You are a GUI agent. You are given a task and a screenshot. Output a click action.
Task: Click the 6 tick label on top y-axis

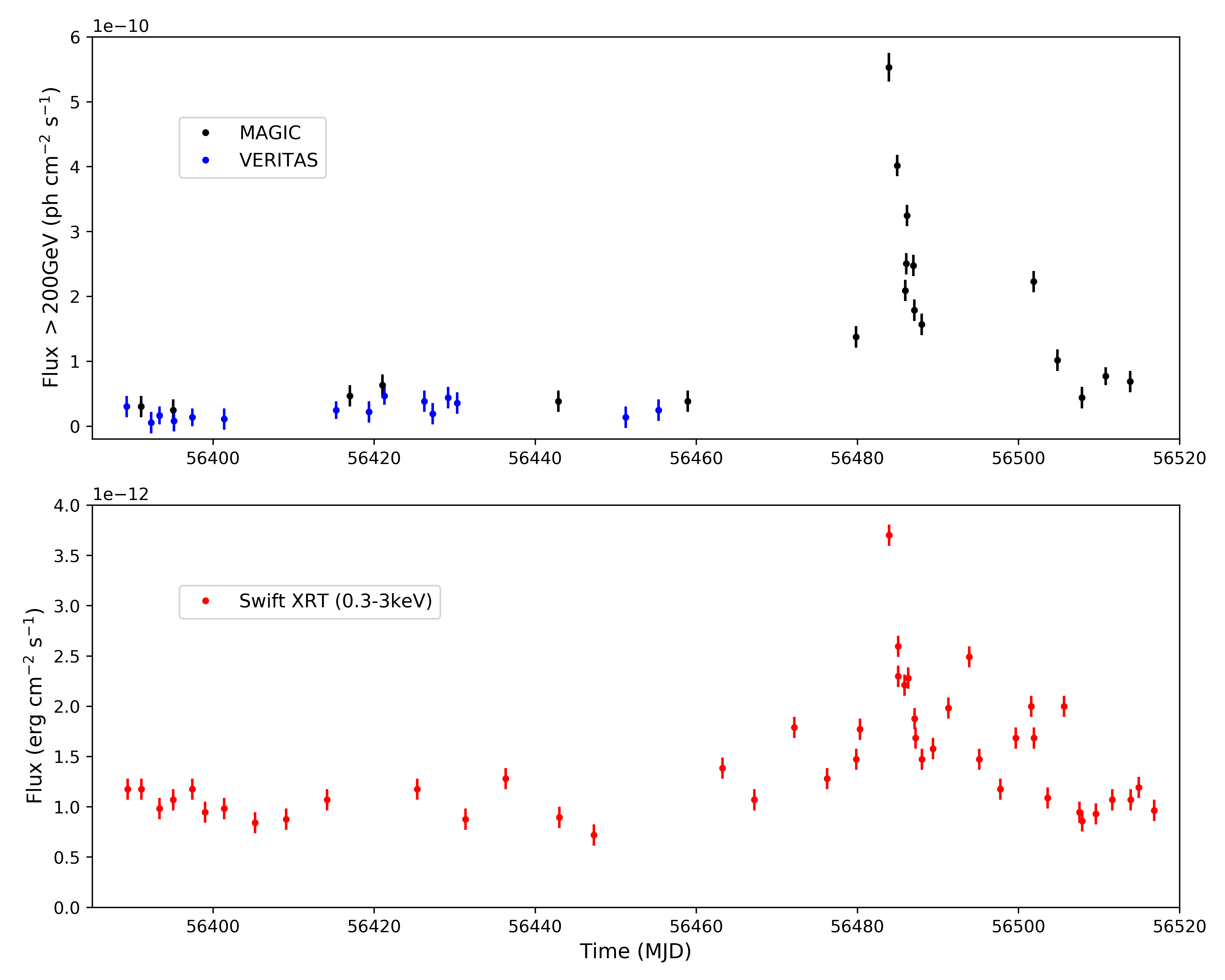pos(75,37)
